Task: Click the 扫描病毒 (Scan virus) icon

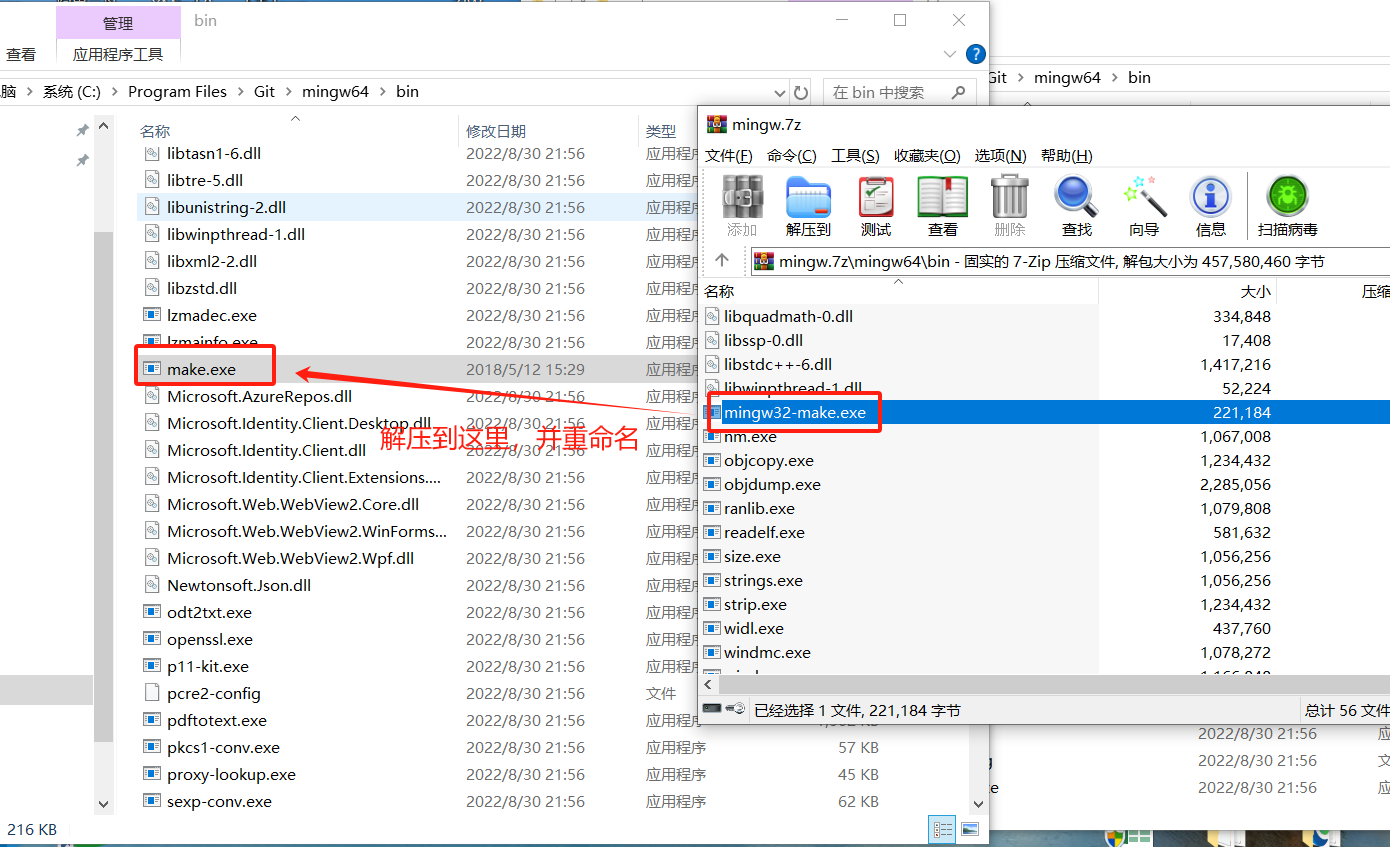Action: pos(1287,205)
